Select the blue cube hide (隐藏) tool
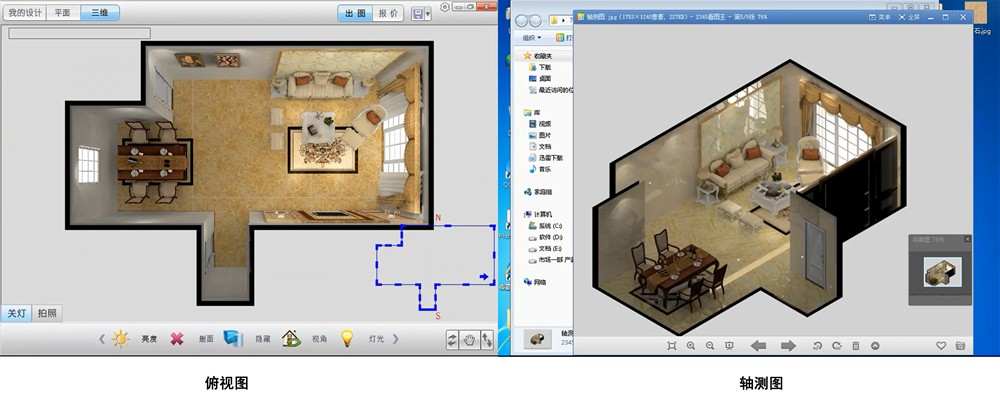 click(233, 339)
